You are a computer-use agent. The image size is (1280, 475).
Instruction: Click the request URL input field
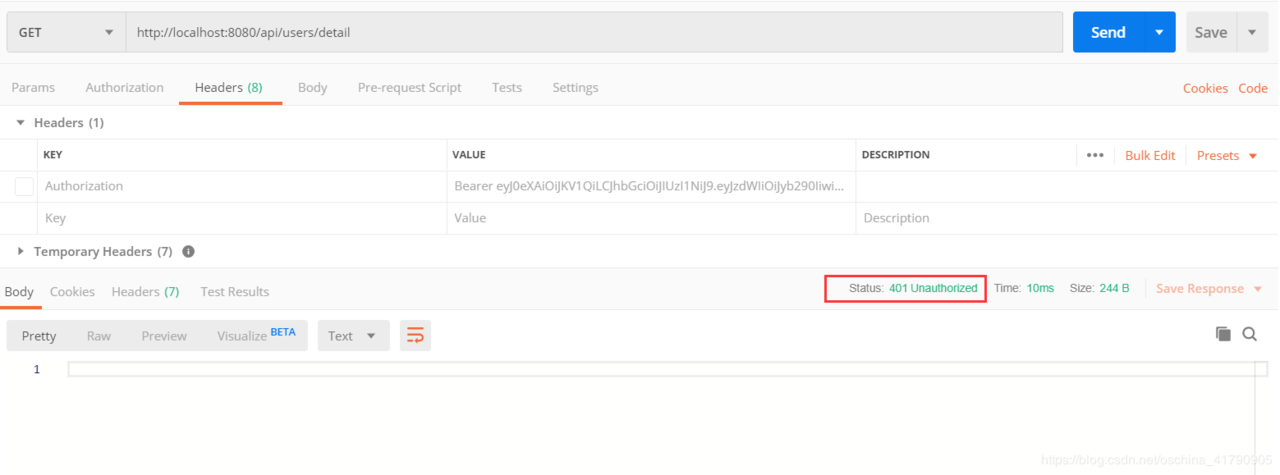594,32
